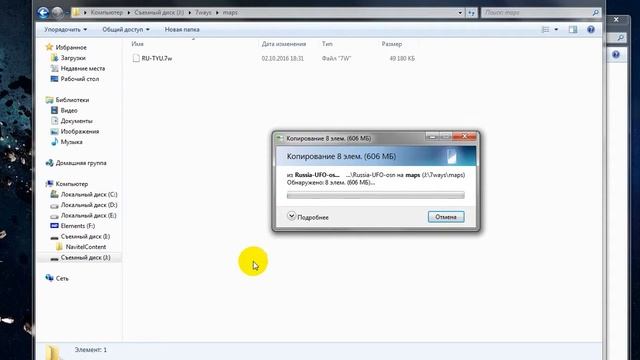Click the search magnifier icon
The image size is (640, 360).
(x=596, y=13)
